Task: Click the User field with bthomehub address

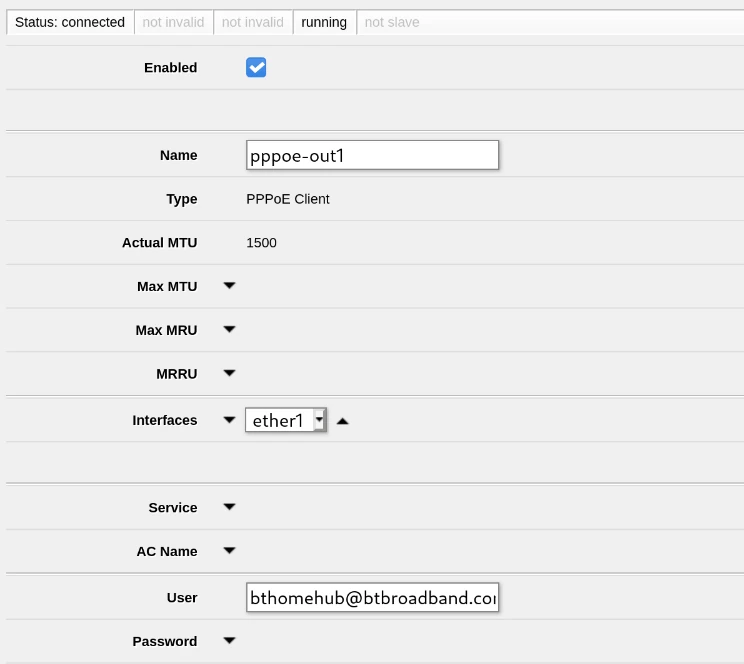Action: [x=372, y=597]
